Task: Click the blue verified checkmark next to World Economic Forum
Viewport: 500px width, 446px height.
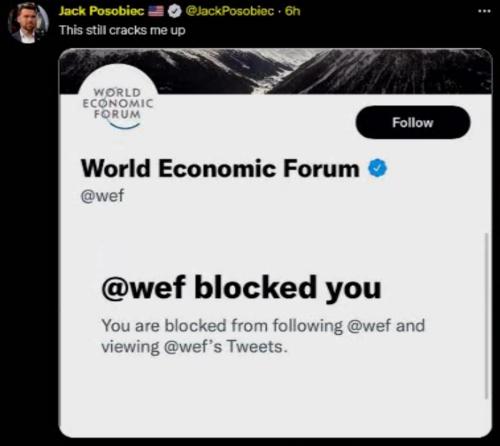Action: tap(378, 168)
